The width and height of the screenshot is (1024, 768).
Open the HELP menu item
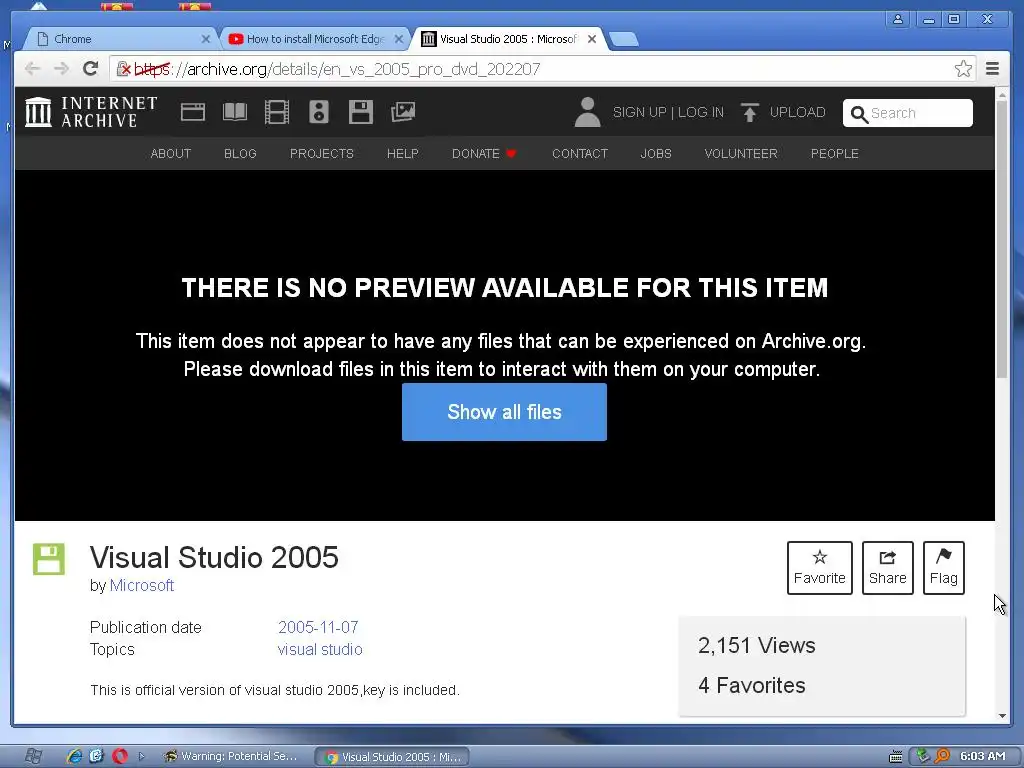coord(402,153)
